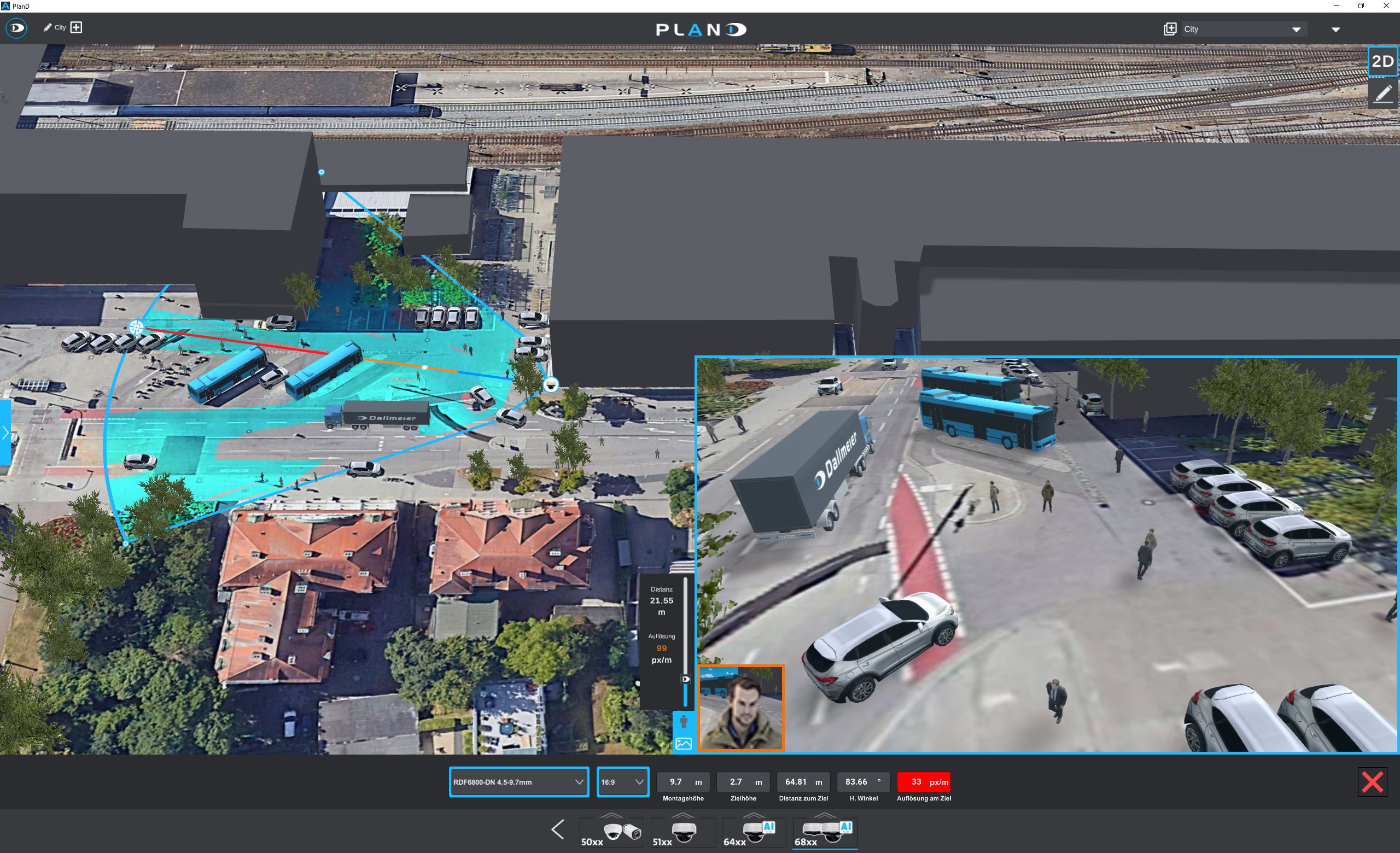Image resolution: width=1400 pixels, height=853 pixels.
Task: Click the Dallmeier logo icon top-left
Action: point(16,28)
